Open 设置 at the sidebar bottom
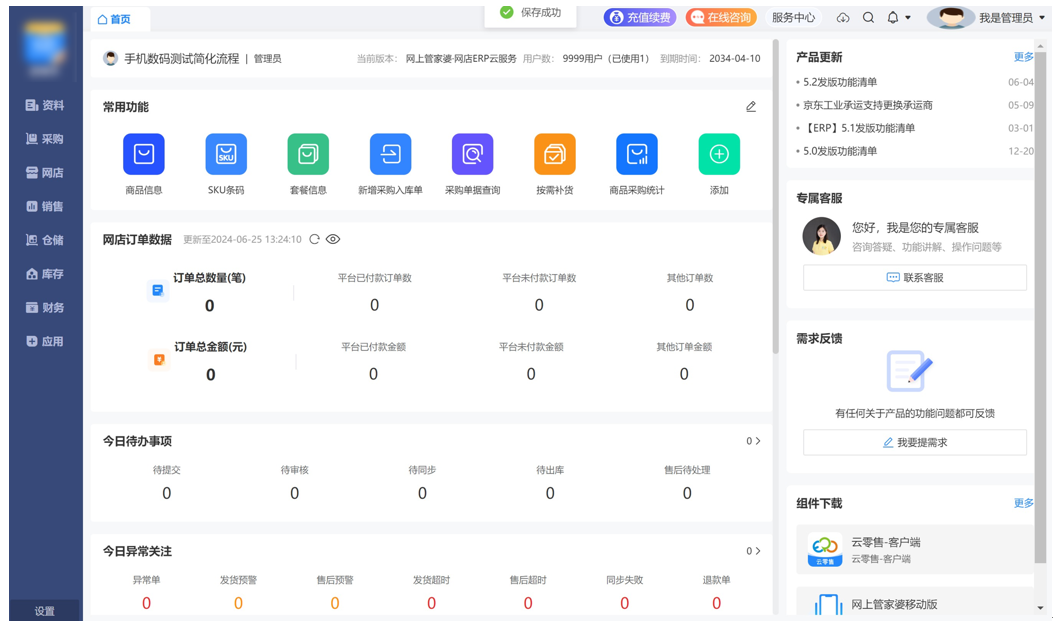The height and width of the screenshot is (631, 1053). click(x=44, y=611)
